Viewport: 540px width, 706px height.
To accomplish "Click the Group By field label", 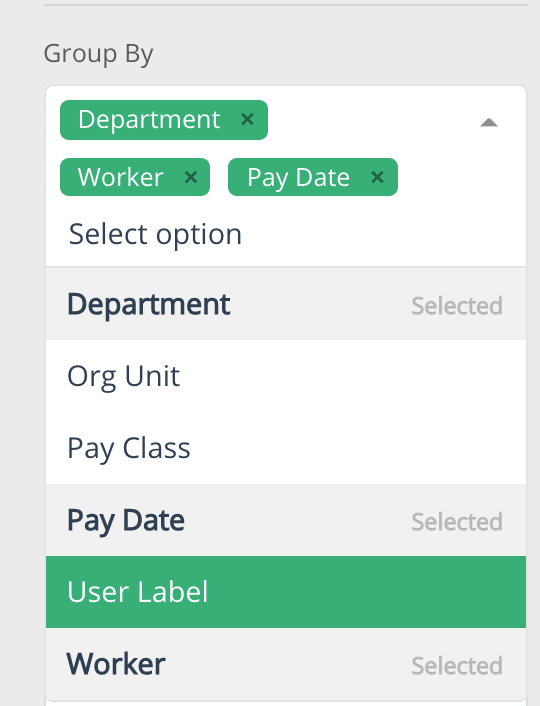I will pyautogui.click(x=99, y=54).
